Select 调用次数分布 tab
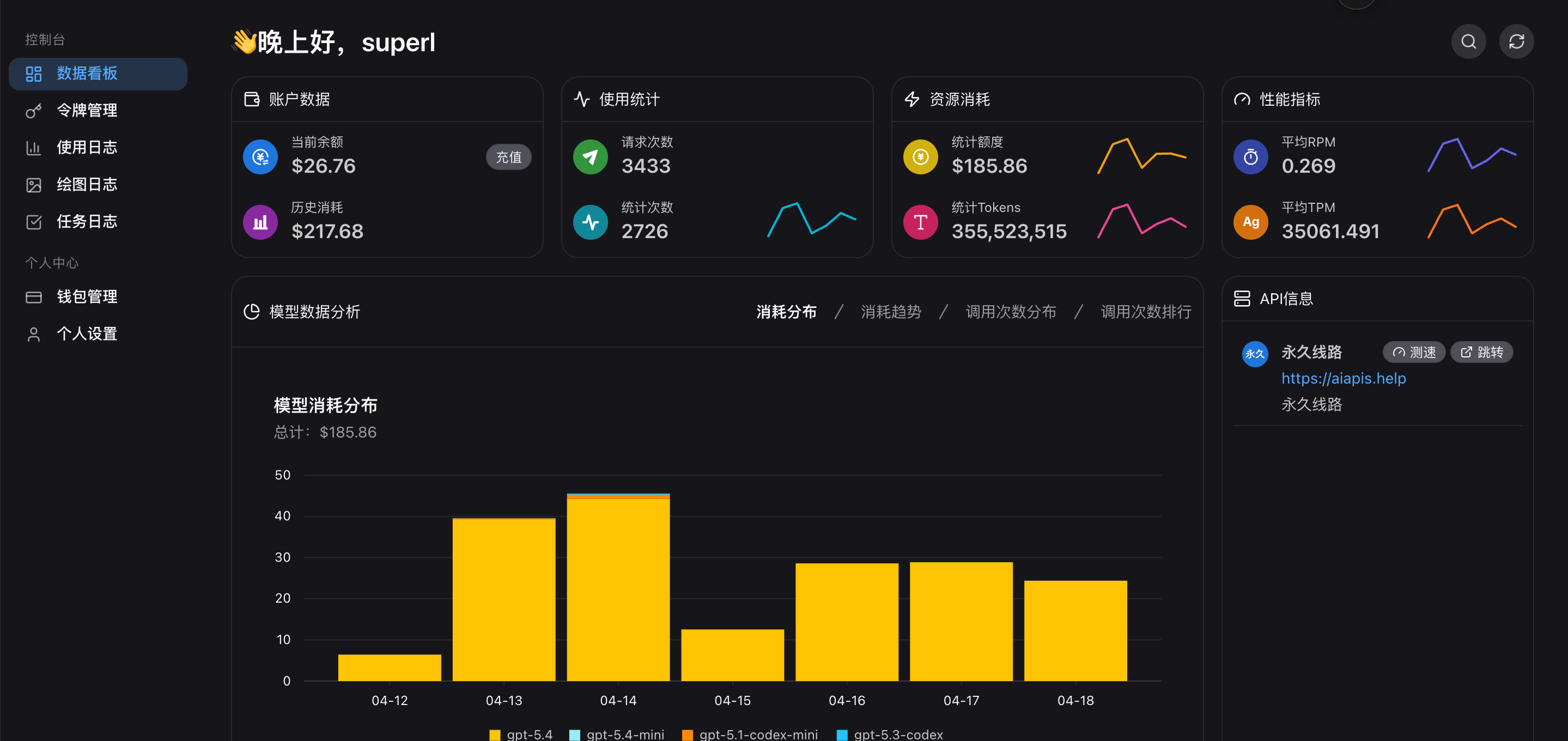 (1011, 312)
